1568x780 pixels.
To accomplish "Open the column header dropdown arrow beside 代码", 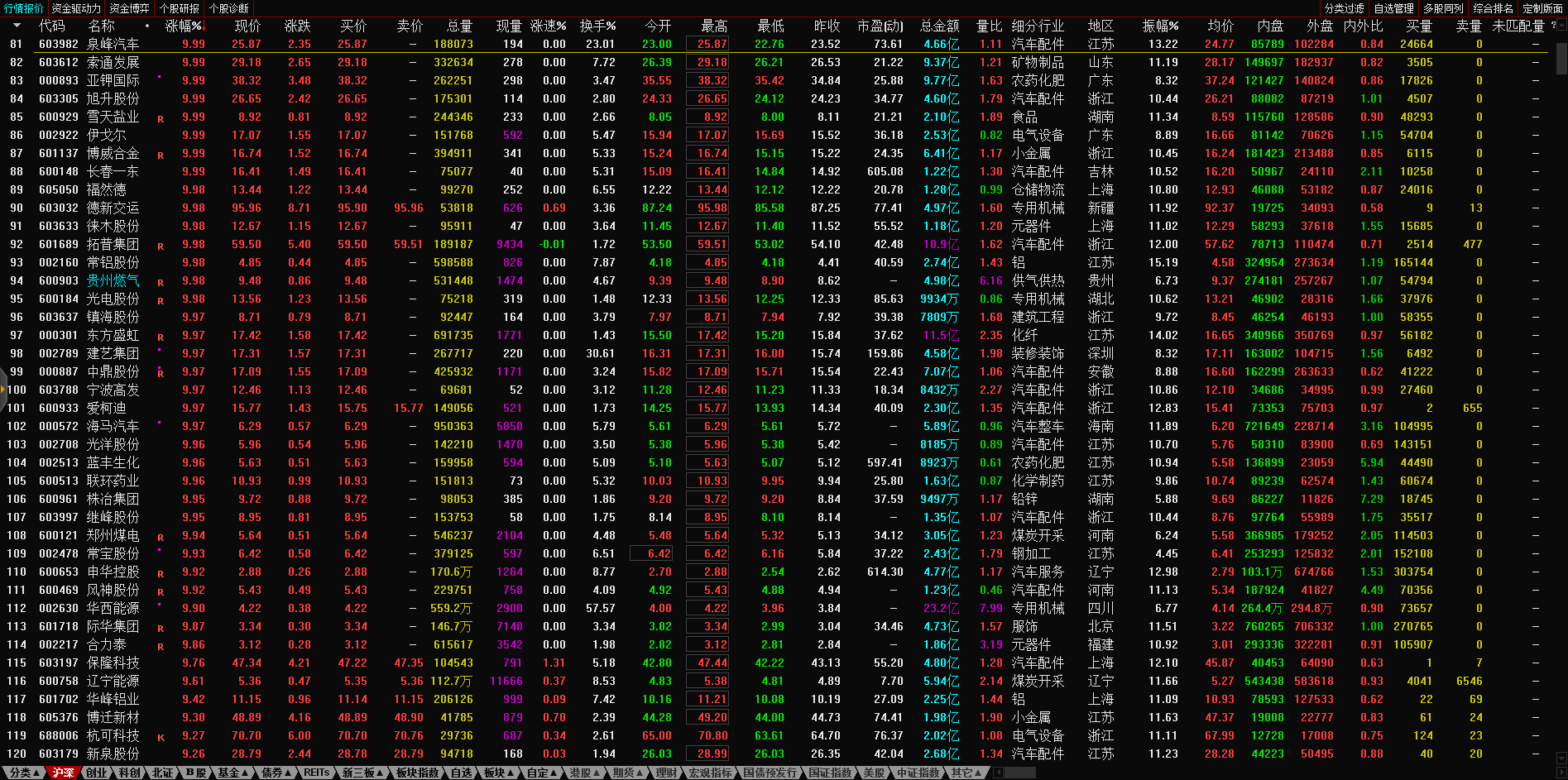I will [x=17, y=26].
